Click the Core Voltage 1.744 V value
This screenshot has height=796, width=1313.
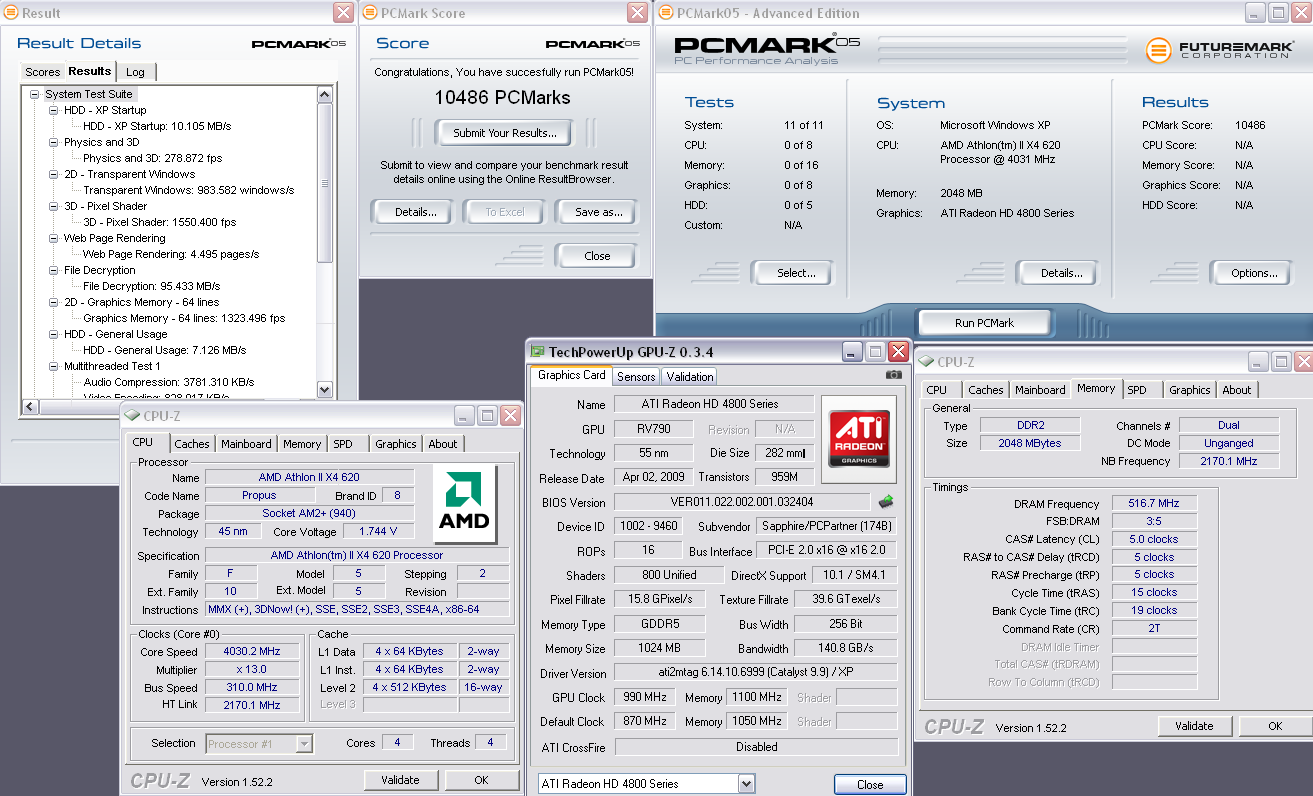click(x=378, y=531)
